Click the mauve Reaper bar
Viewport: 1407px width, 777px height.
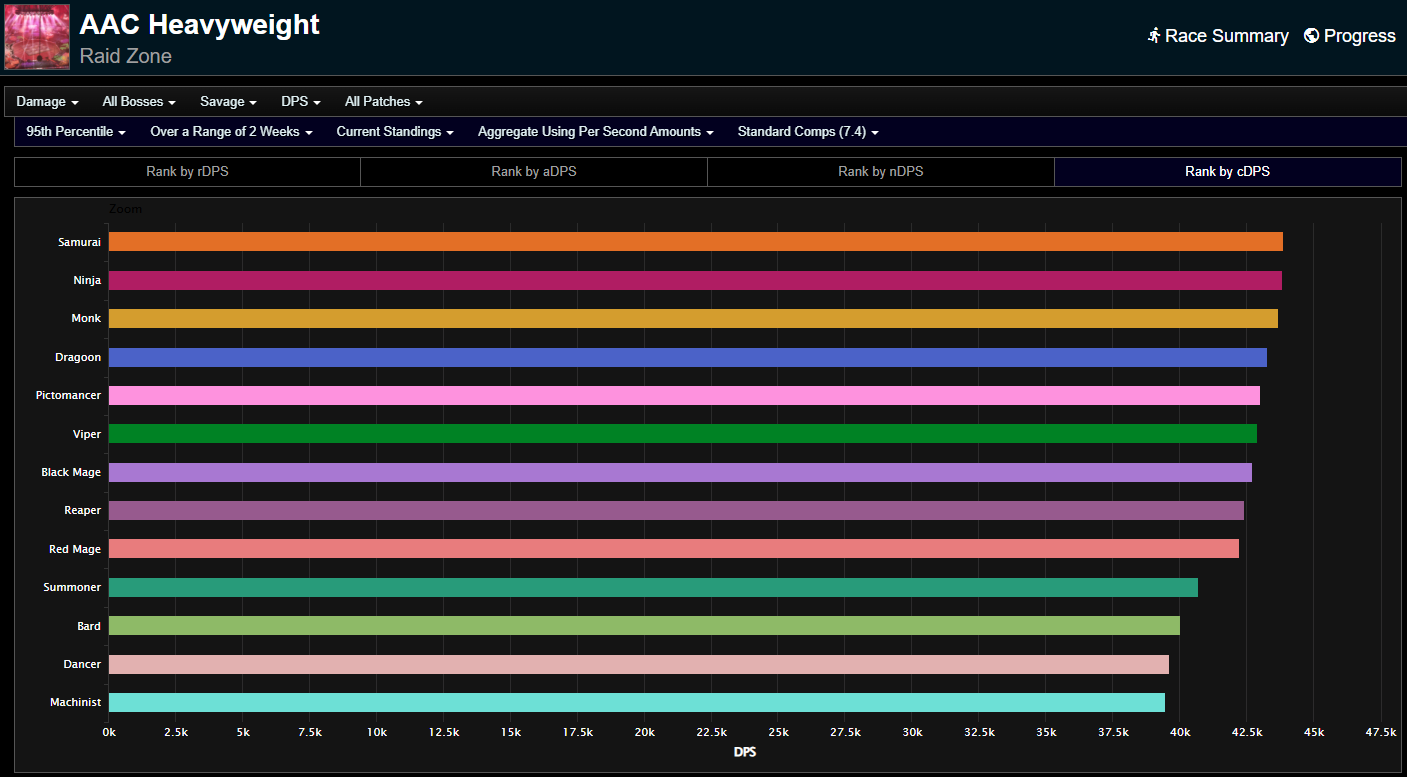(x=676, y=510)
